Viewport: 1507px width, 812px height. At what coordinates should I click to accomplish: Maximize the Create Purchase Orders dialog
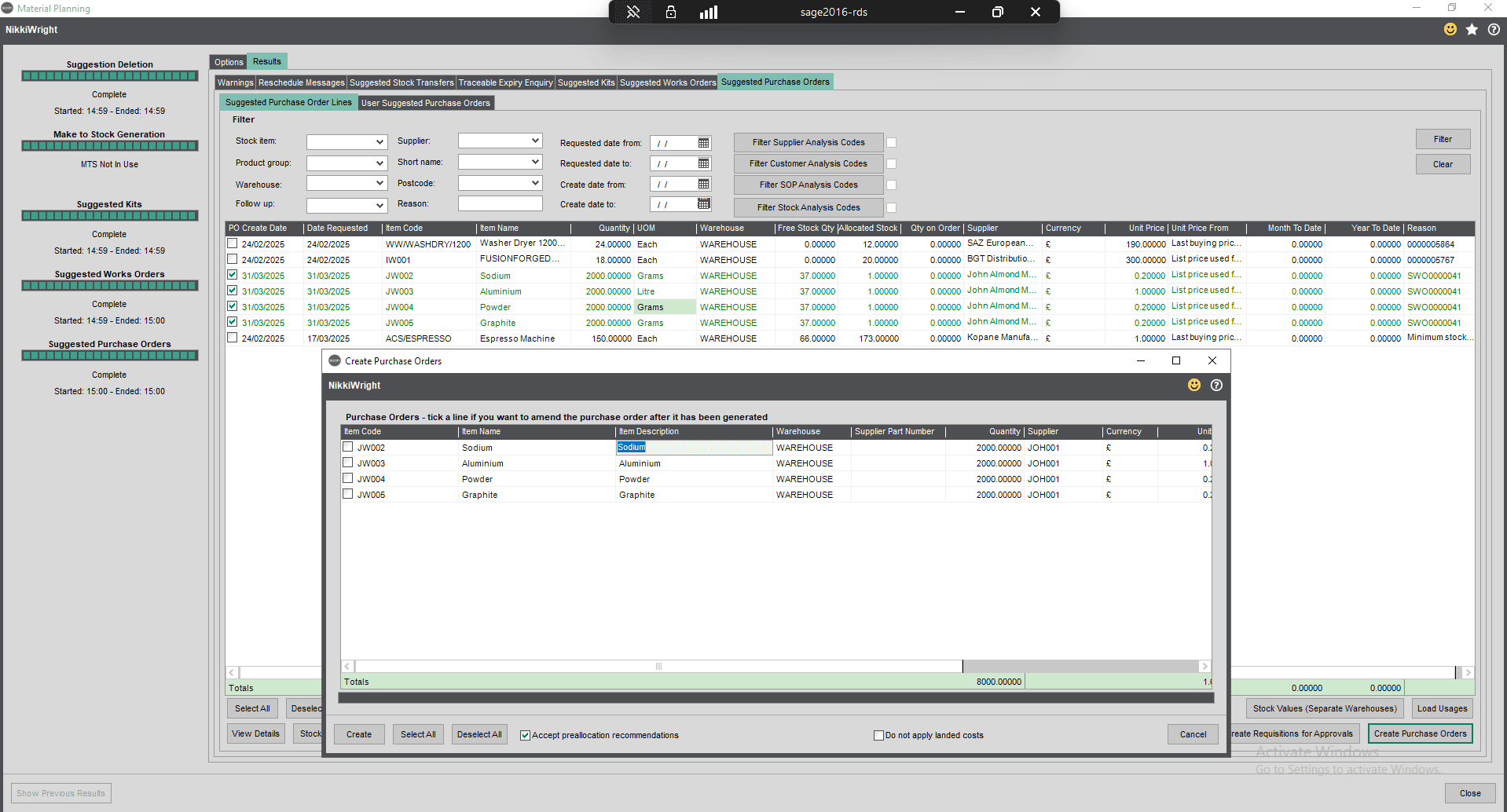tap(1176, 360)
